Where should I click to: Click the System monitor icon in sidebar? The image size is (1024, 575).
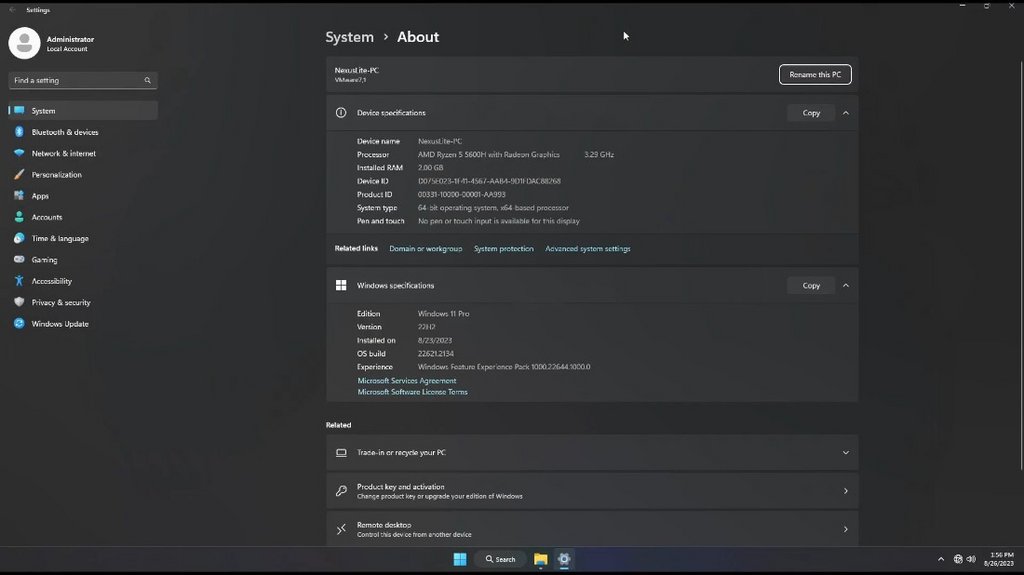click(x=19, y=110)
